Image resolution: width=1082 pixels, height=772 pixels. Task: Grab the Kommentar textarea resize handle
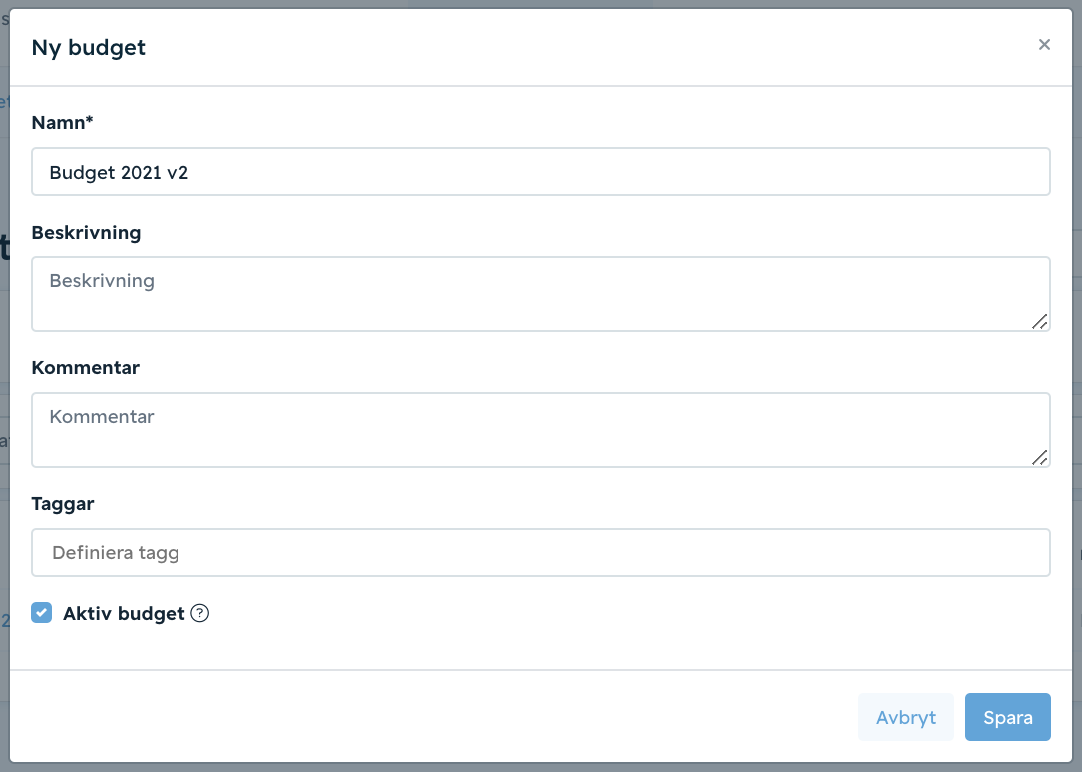(x=1040, y=457)
